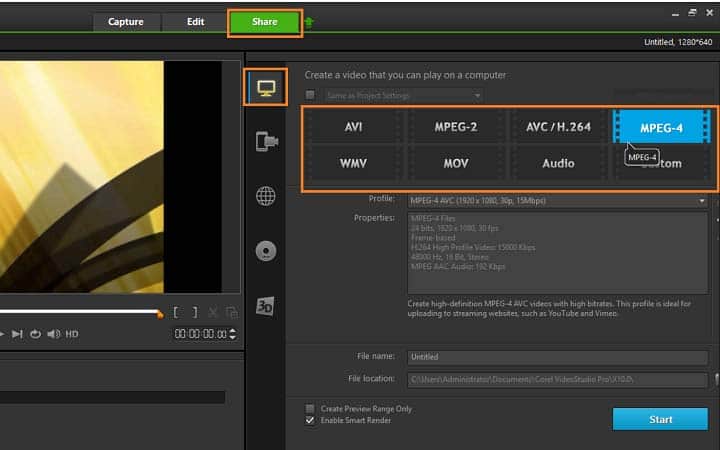Select the Web upload globe icon

pyautogui.click(x=266, y=196)
